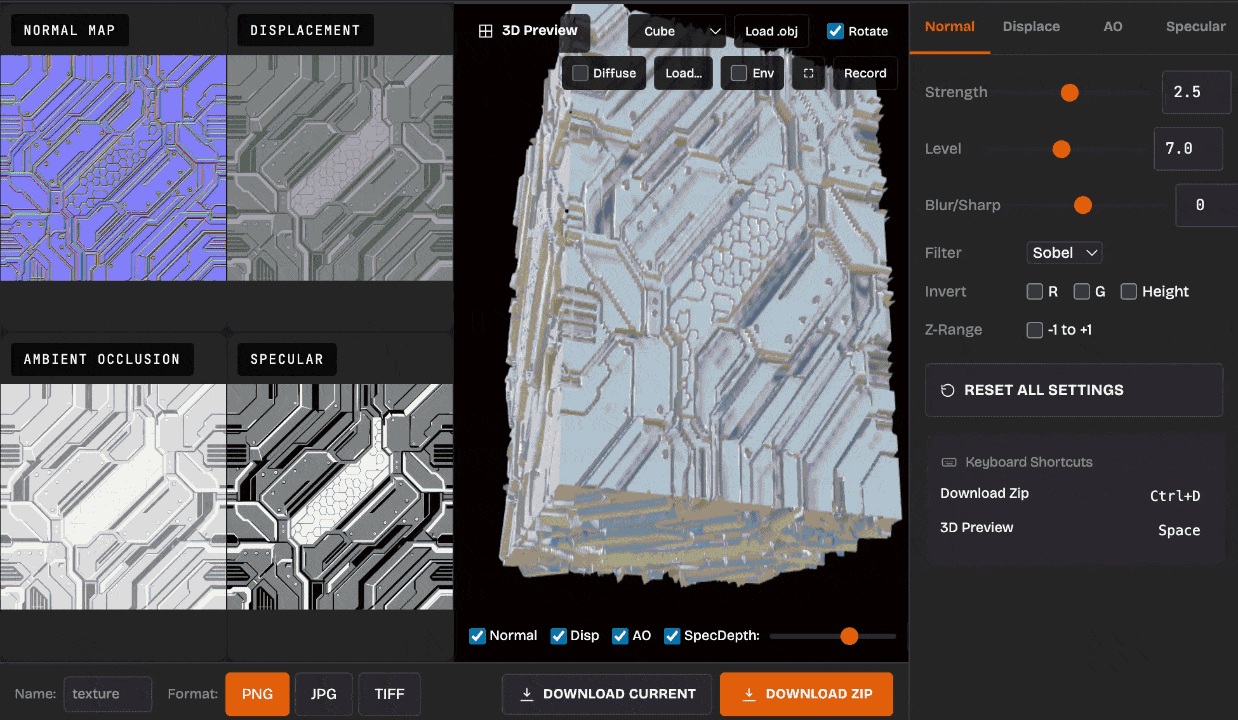Click the grid icon beside 3D Preview
Screen dimensions: 1238x720
tap(485, 31)
